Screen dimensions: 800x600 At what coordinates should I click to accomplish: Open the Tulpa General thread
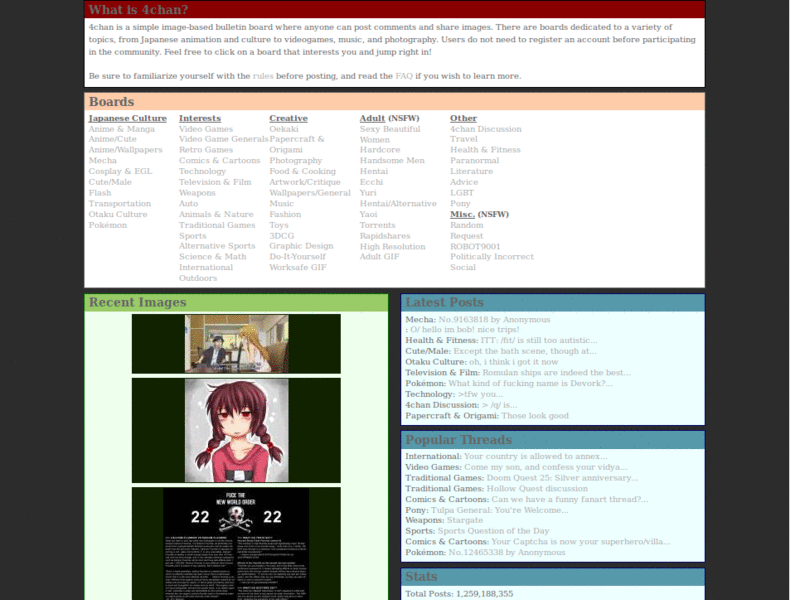(x=499, y=510)
